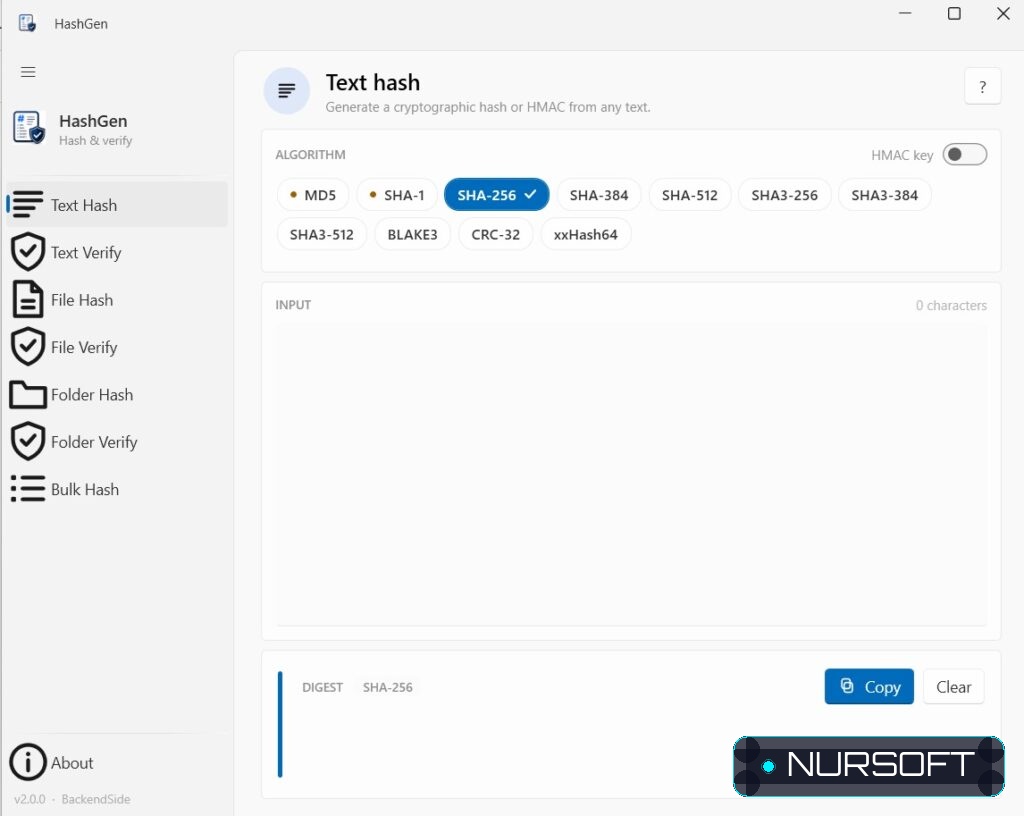
Task: Select BLAKE3 algorithm
Action: [412, 234]
